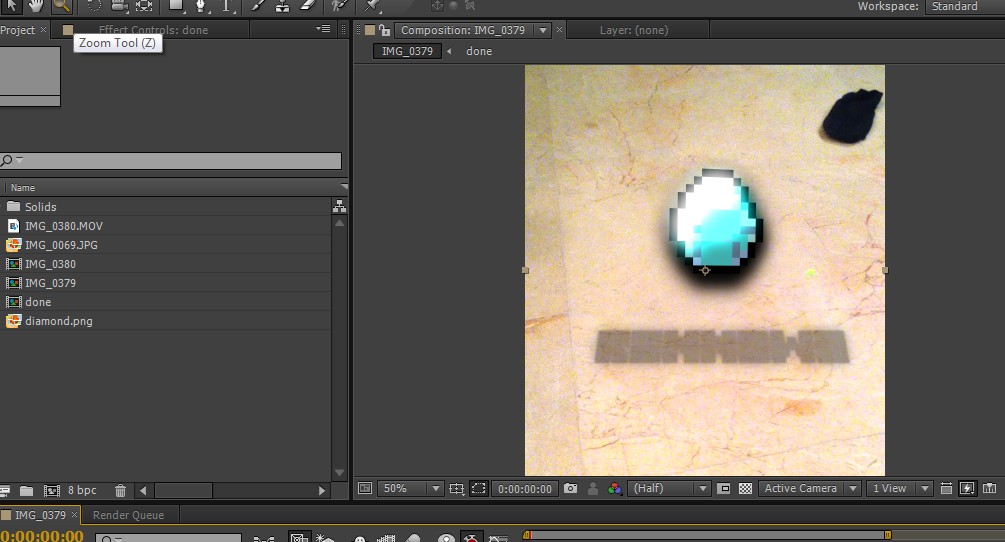
Task: Click the Name column header
Action: (22, 188)
